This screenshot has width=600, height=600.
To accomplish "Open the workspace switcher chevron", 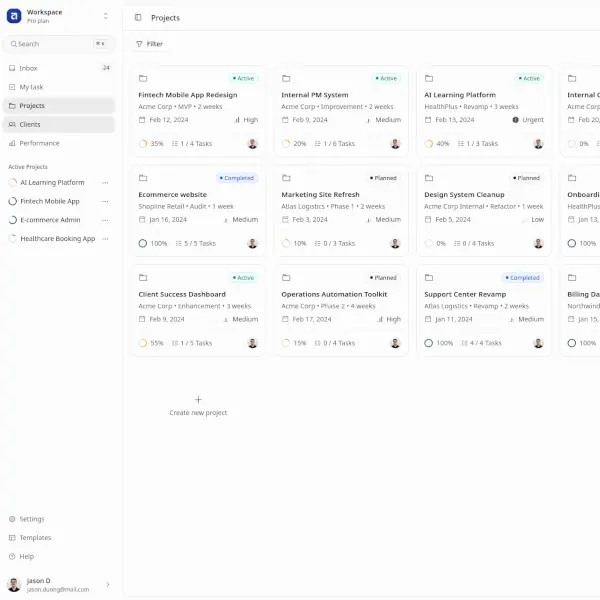I will [106, 16].
